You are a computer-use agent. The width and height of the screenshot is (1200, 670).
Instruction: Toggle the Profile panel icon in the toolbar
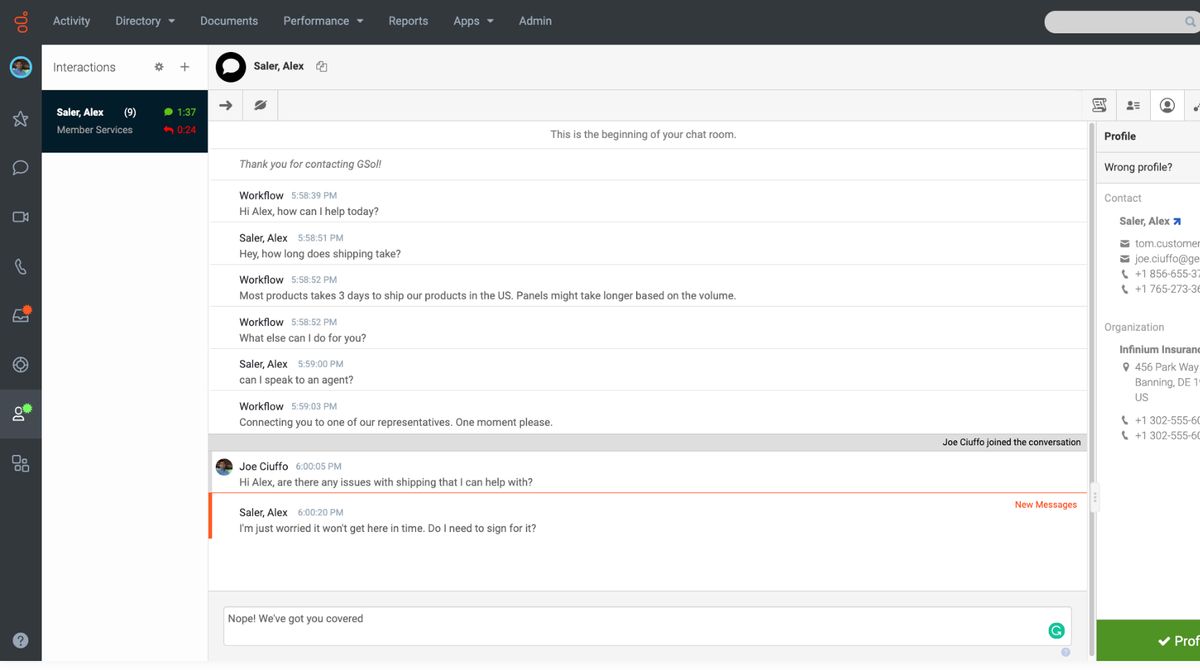click(x=1167, y=105)
